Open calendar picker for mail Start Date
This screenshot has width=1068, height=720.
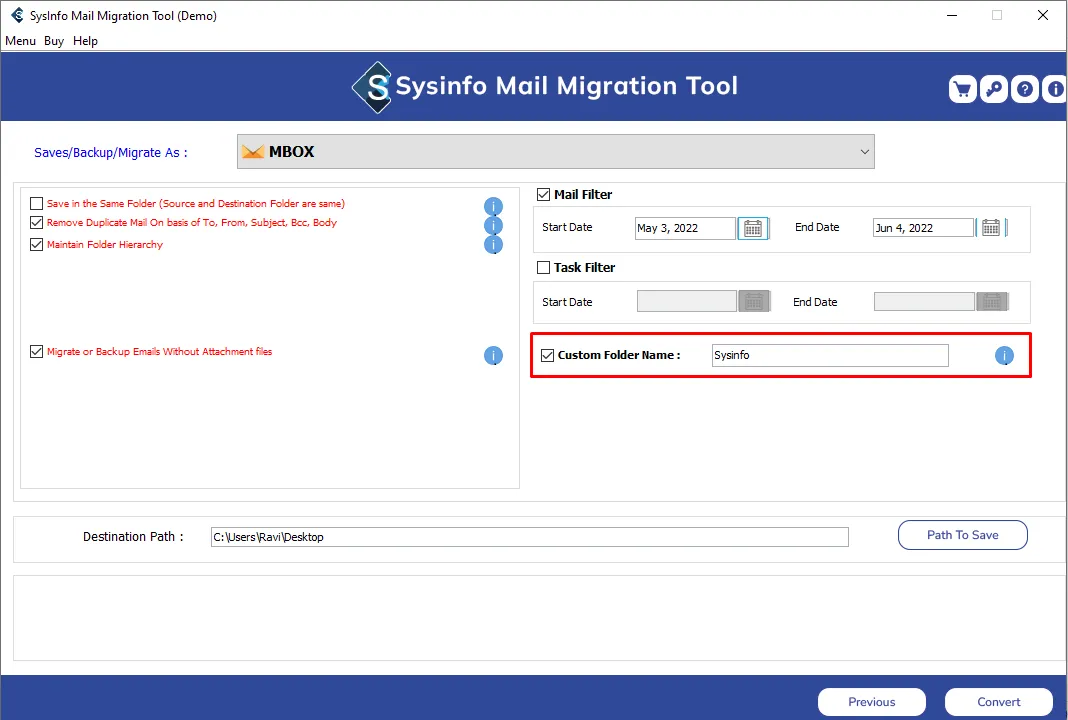752,228
